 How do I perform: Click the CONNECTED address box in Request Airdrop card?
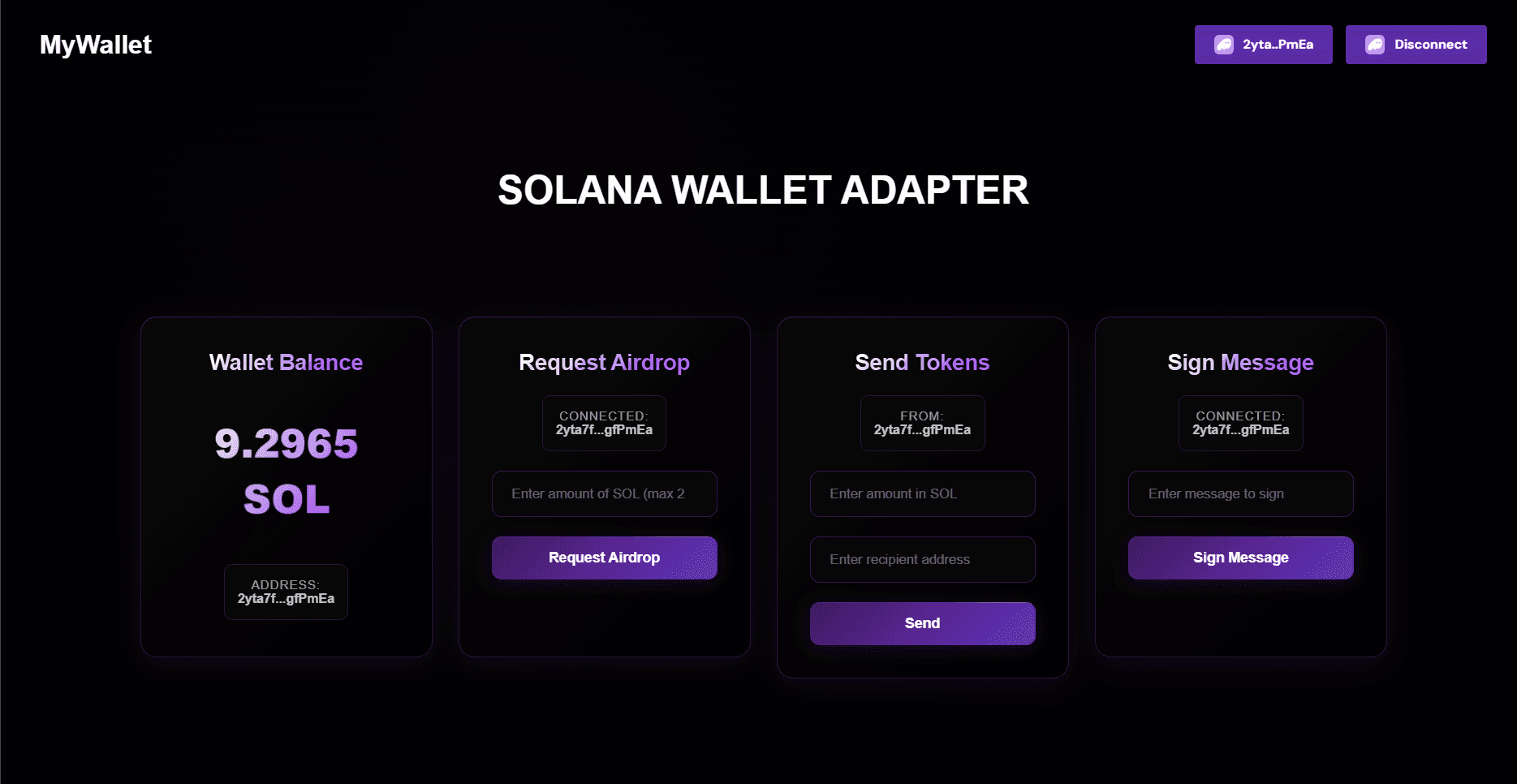(x=604, y=423)
